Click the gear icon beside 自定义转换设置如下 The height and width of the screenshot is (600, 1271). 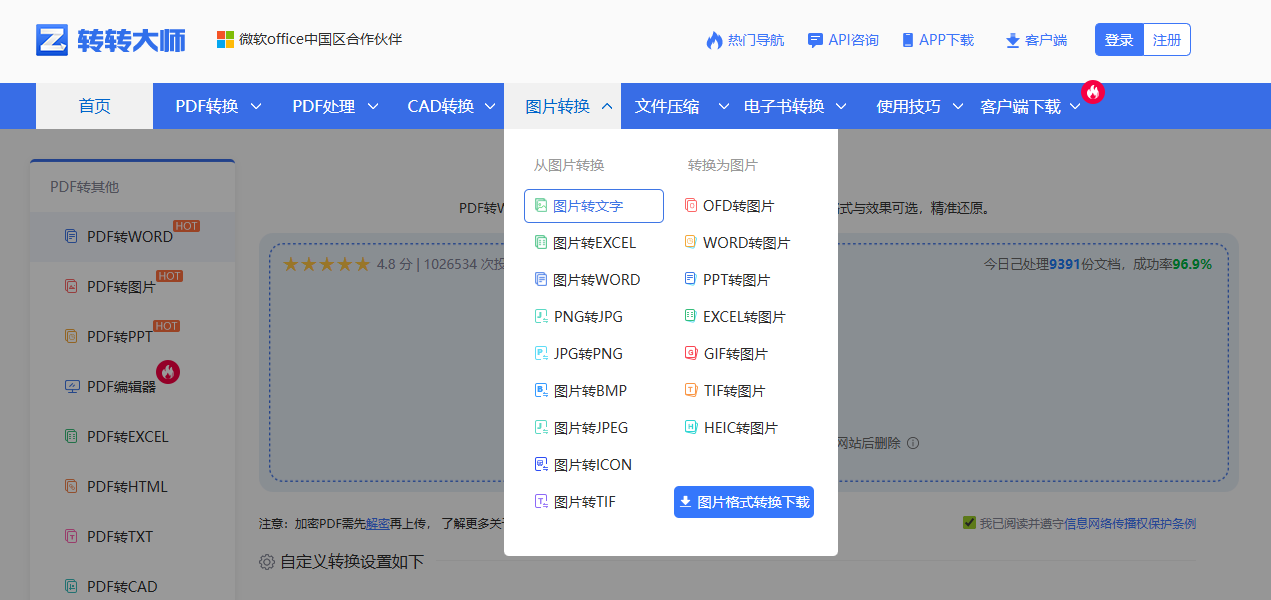[x=267, y=562]
